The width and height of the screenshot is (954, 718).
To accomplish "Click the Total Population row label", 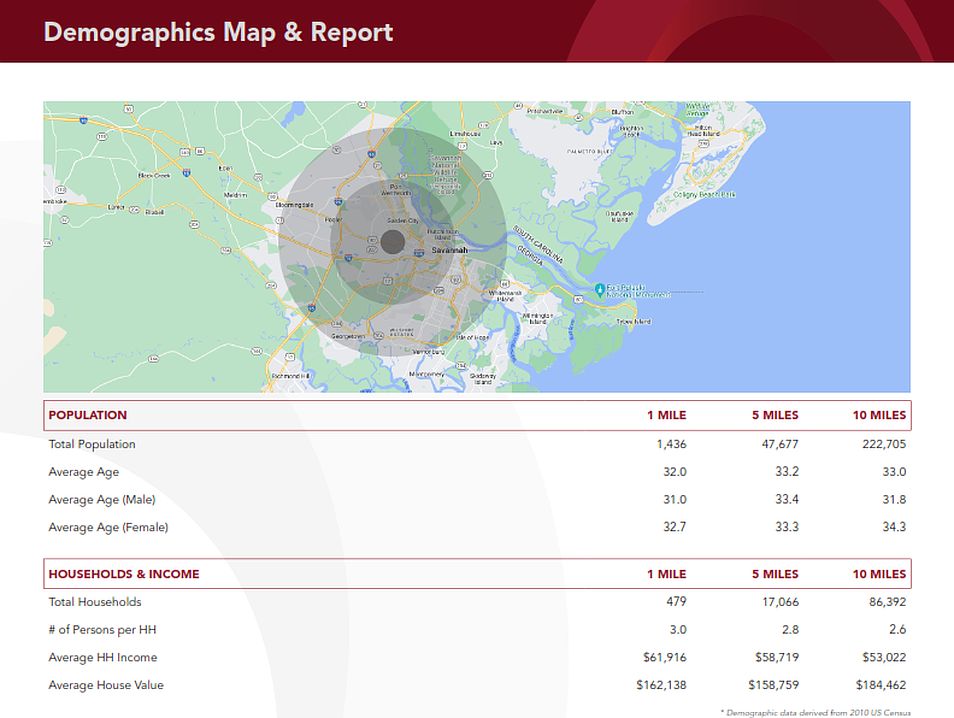I will (x=92, y=444).
